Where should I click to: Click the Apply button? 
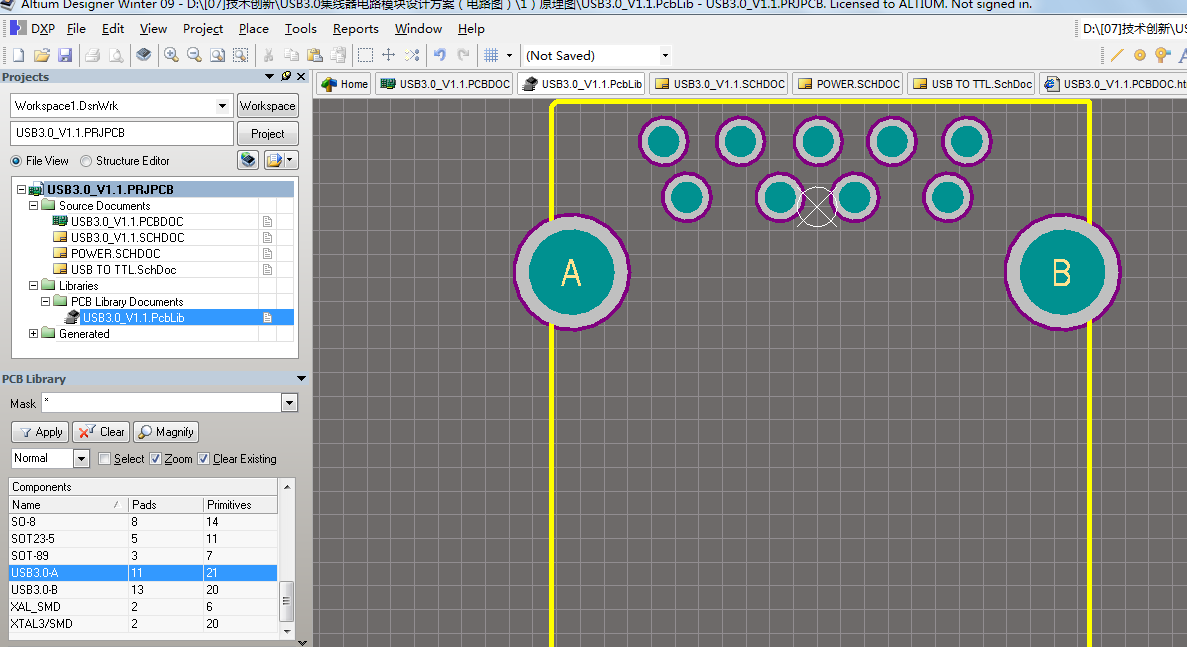tap(40, 432)
